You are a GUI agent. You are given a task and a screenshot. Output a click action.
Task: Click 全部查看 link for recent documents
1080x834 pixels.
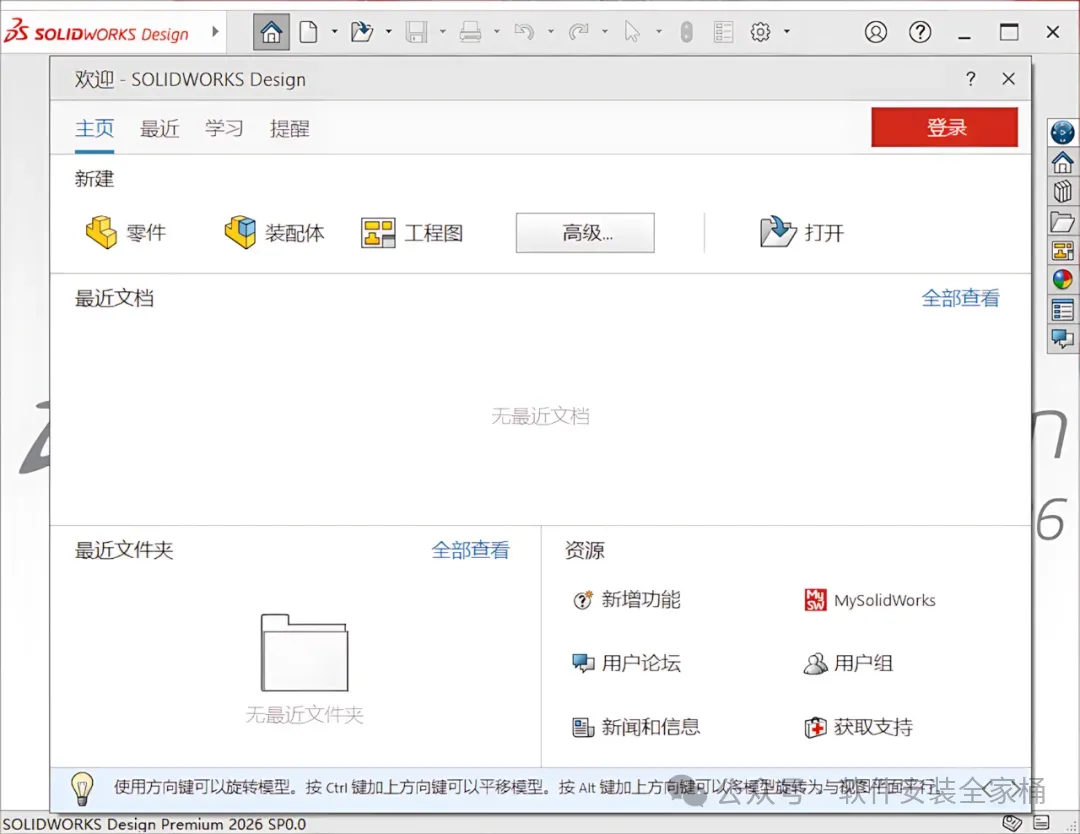[960, 298]
